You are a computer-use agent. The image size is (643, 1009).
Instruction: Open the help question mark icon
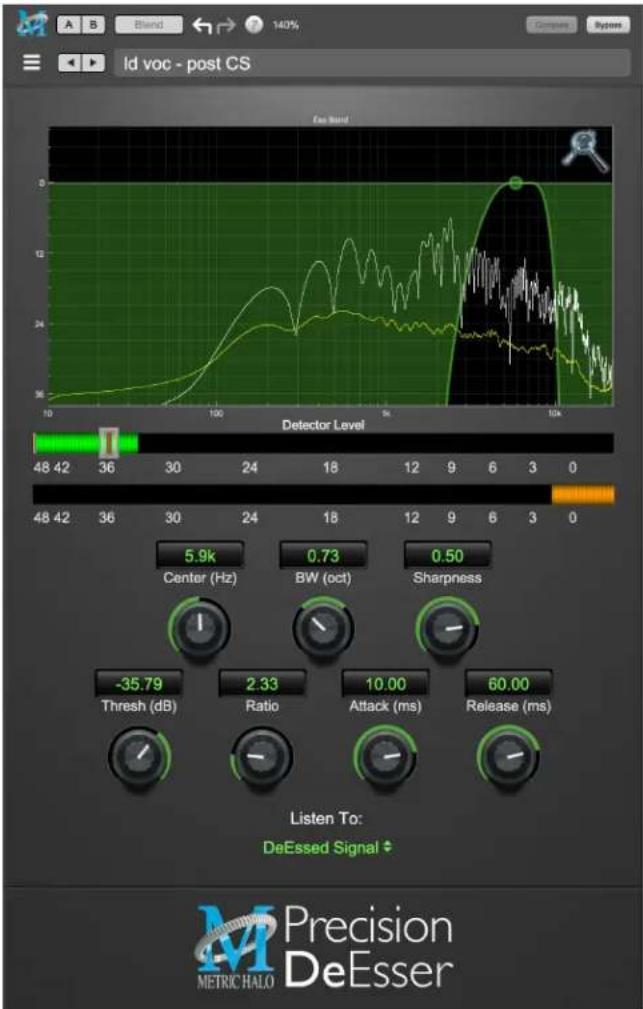254,25
